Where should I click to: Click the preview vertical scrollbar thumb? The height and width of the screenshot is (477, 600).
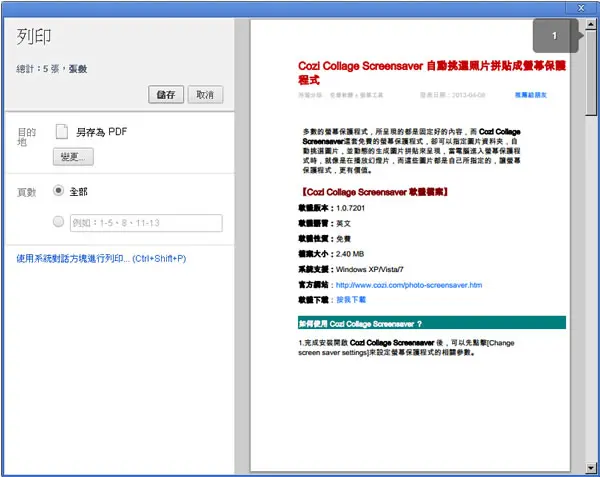(x=591, y=72)
